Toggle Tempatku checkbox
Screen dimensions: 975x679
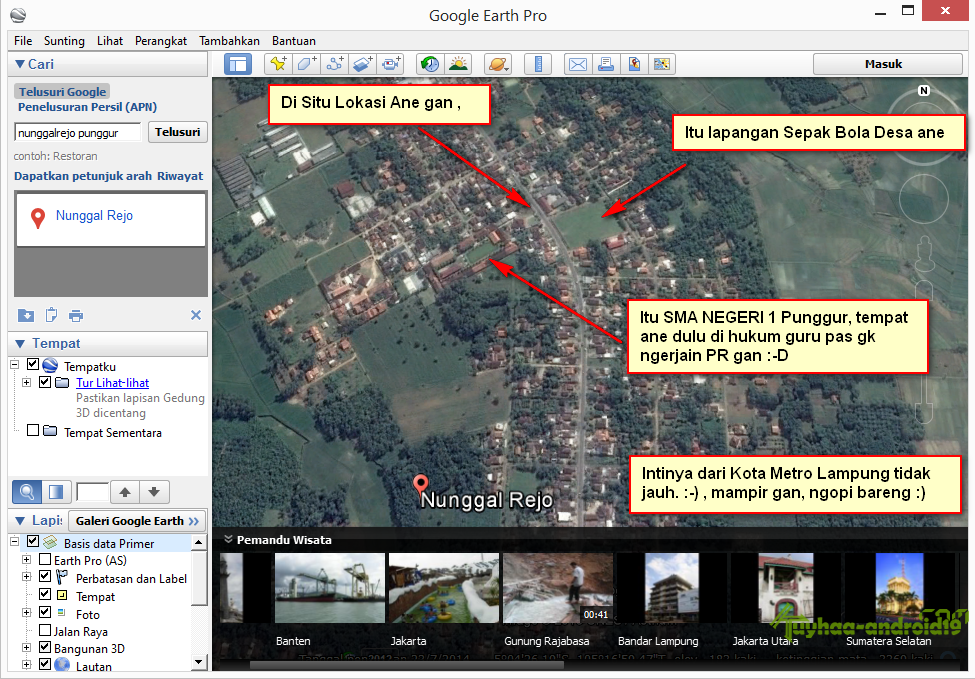pyautogui.click(x=33, y=364)
